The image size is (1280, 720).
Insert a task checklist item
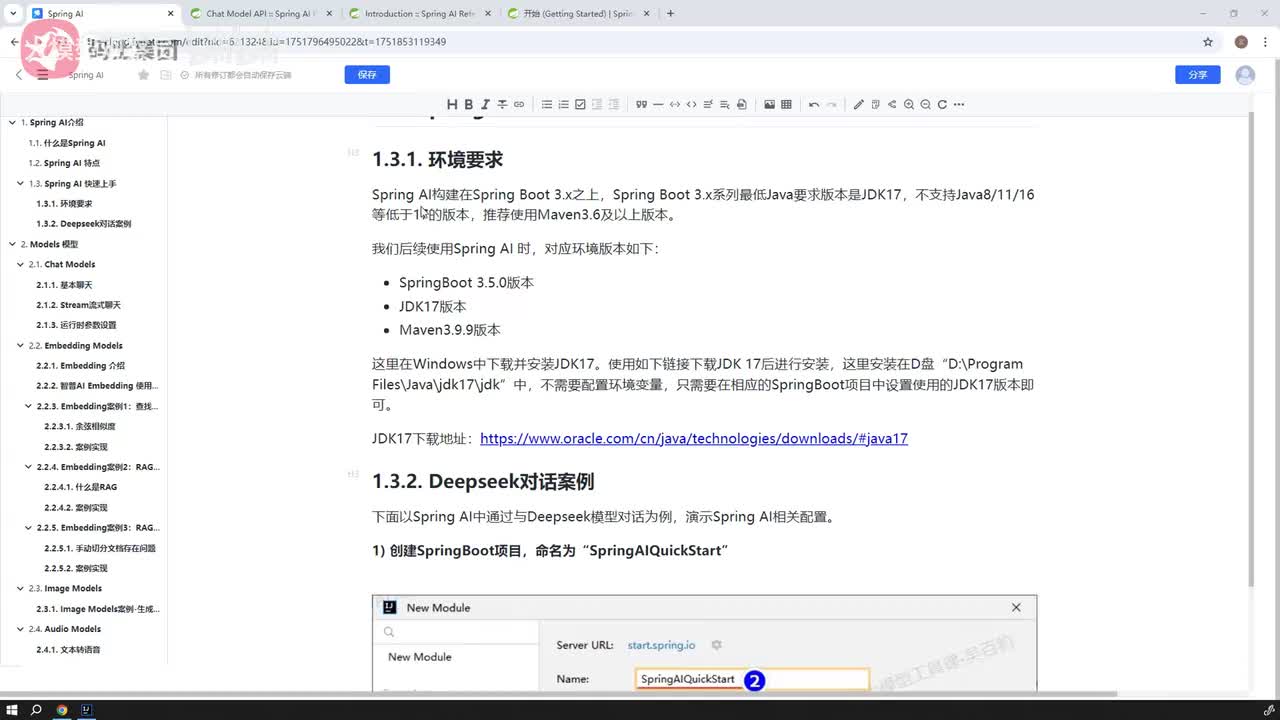[x=580, y=104]
